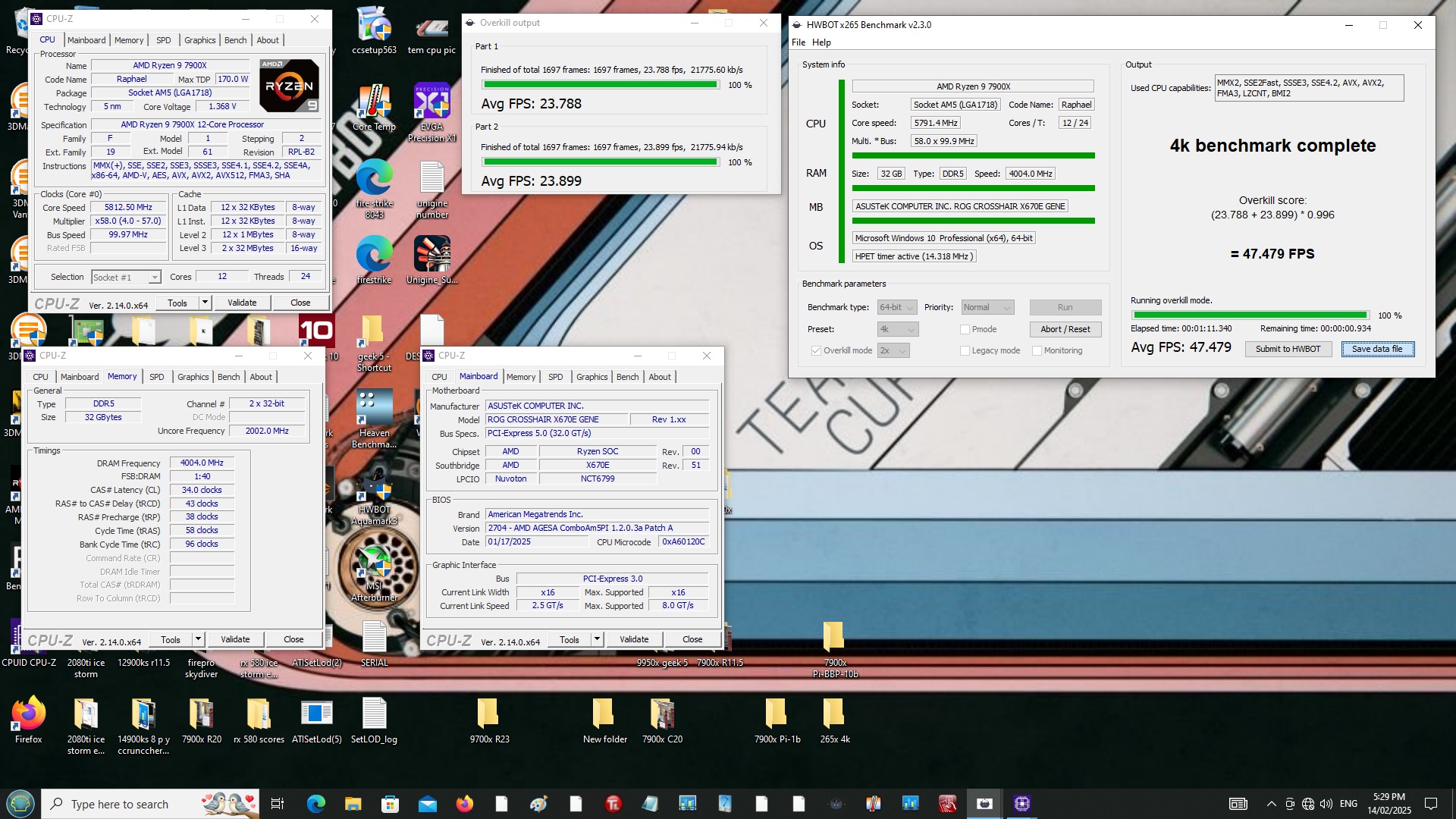Open Task View on the taskbar
The height and width of the screenshot is (819, 1456).
pos(278,804)
